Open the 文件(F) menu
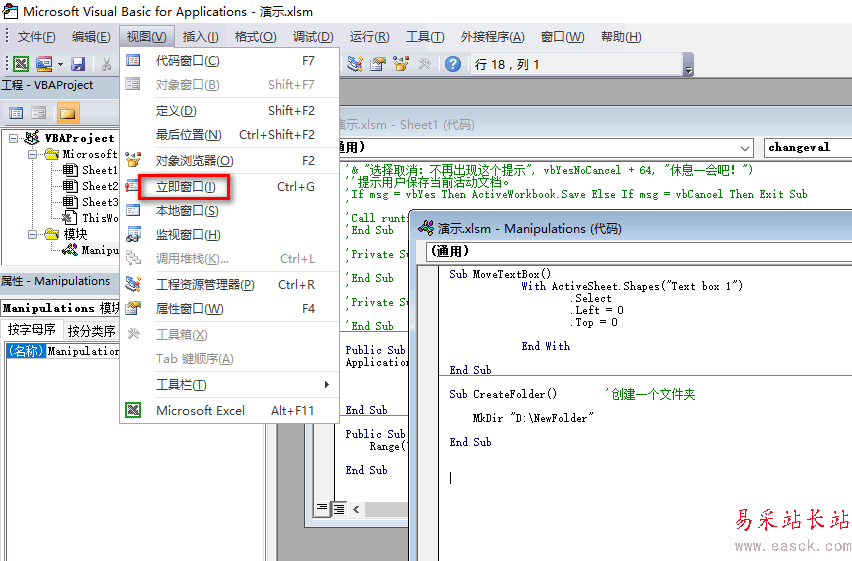852x561 pixels. [x=36, y=36]
